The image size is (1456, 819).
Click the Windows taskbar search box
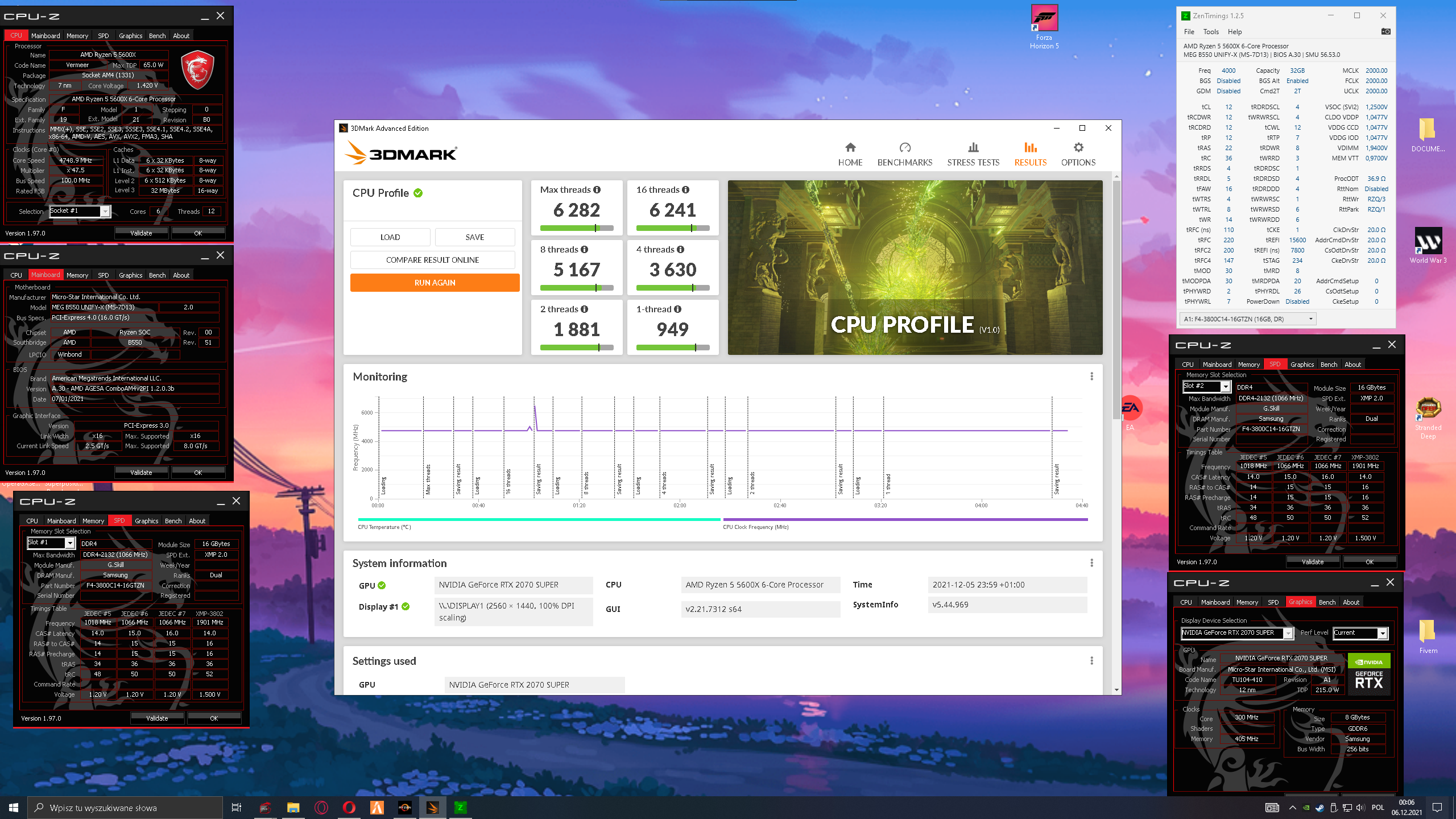click(x=125, y=808)
